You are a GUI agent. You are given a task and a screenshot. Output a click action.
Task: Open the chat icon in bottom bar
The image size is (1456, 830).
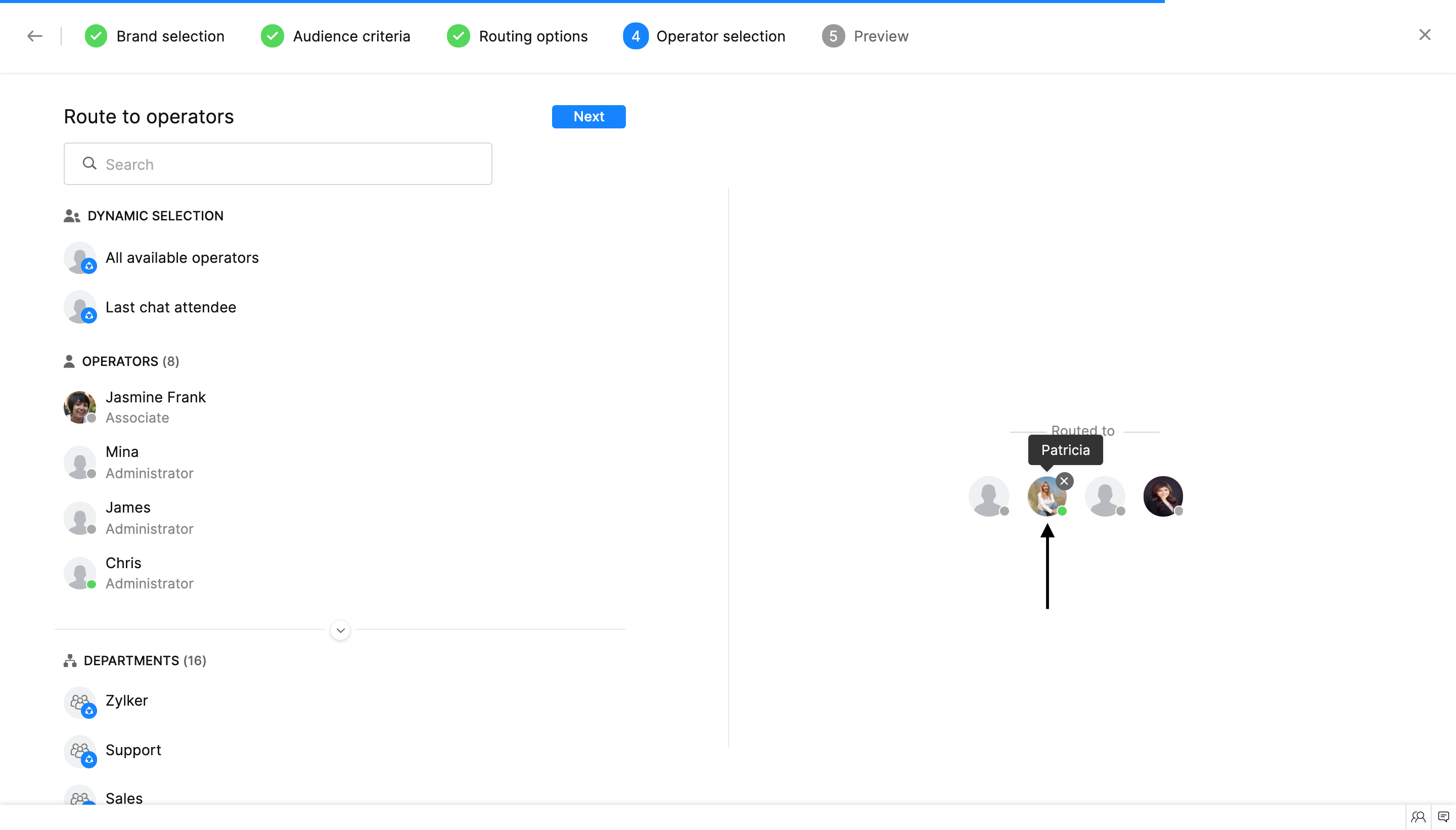(1443, 817)
